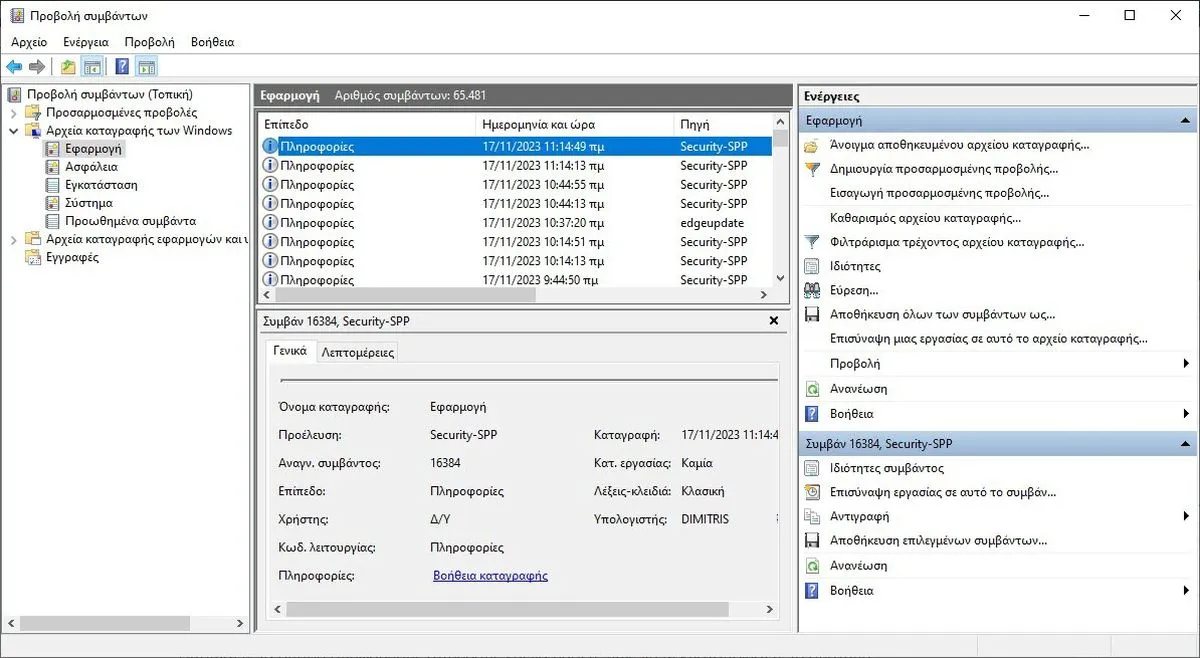
Task: Click the Ανανέωση refresh icon under Εφαρμογή
Action: (x=812, y=389)
